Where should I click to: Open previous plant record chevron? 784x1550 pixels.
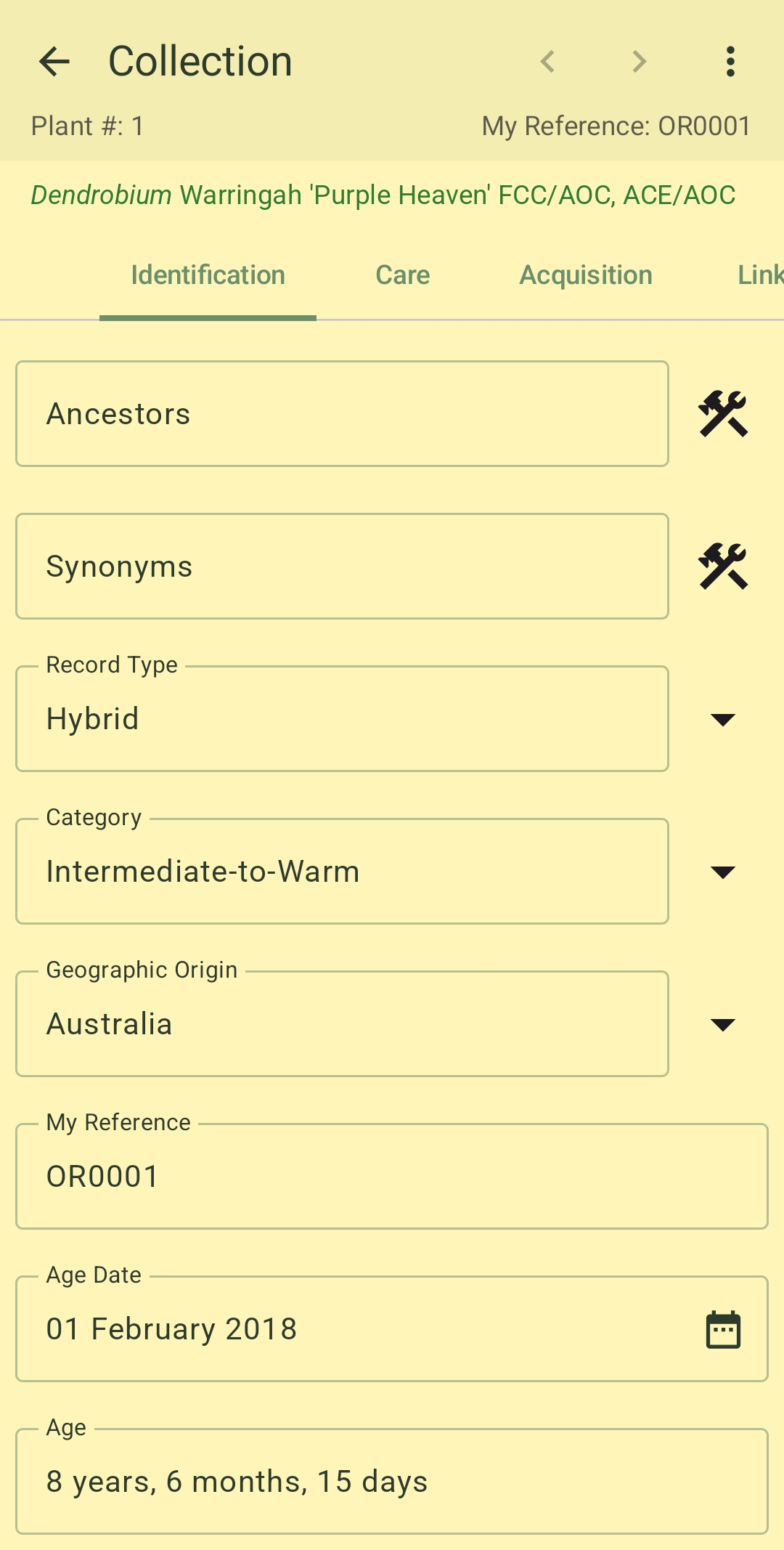coord(548,62)
